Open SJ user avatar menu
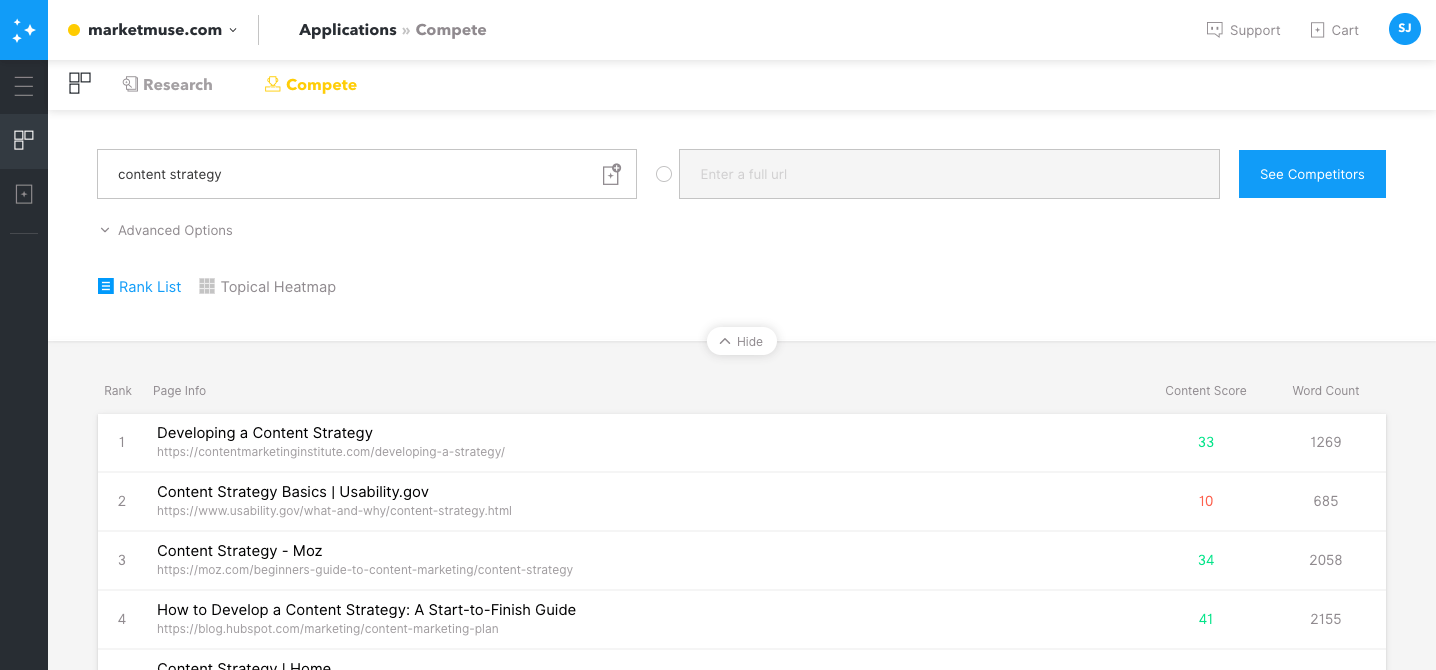 (x=1405, y=29)
